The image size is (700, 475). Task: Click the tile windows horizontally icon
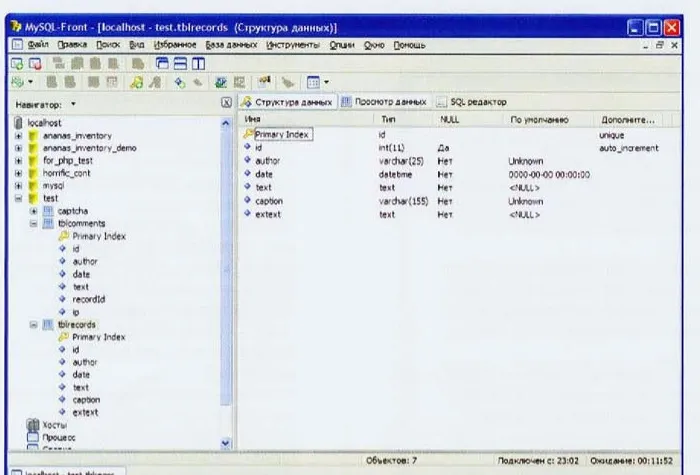[x=180, y=63]
